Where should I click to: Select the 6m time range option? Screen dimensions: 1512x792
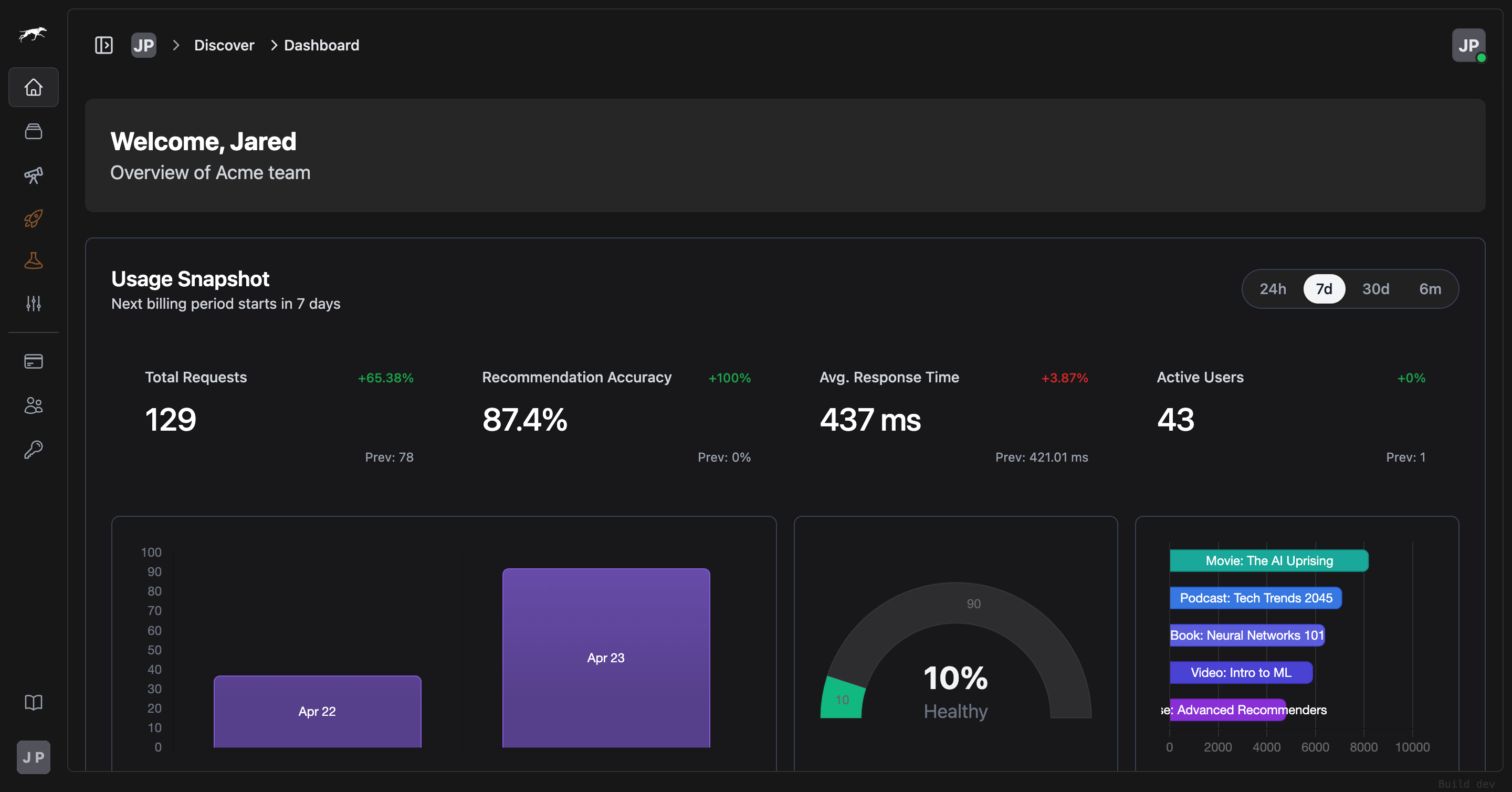(x=1430, y=289)
